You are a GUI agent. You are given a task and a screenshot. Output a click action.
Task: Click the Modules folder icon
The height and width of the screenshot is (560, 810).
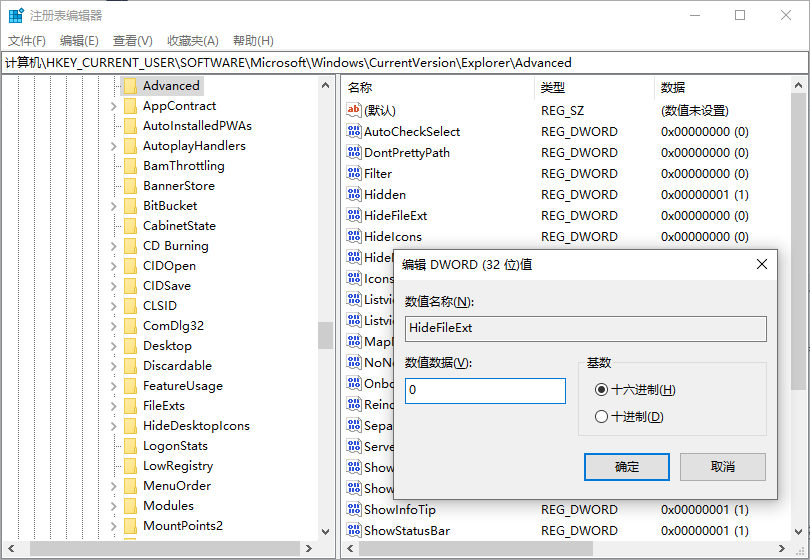tap(130, 506)
